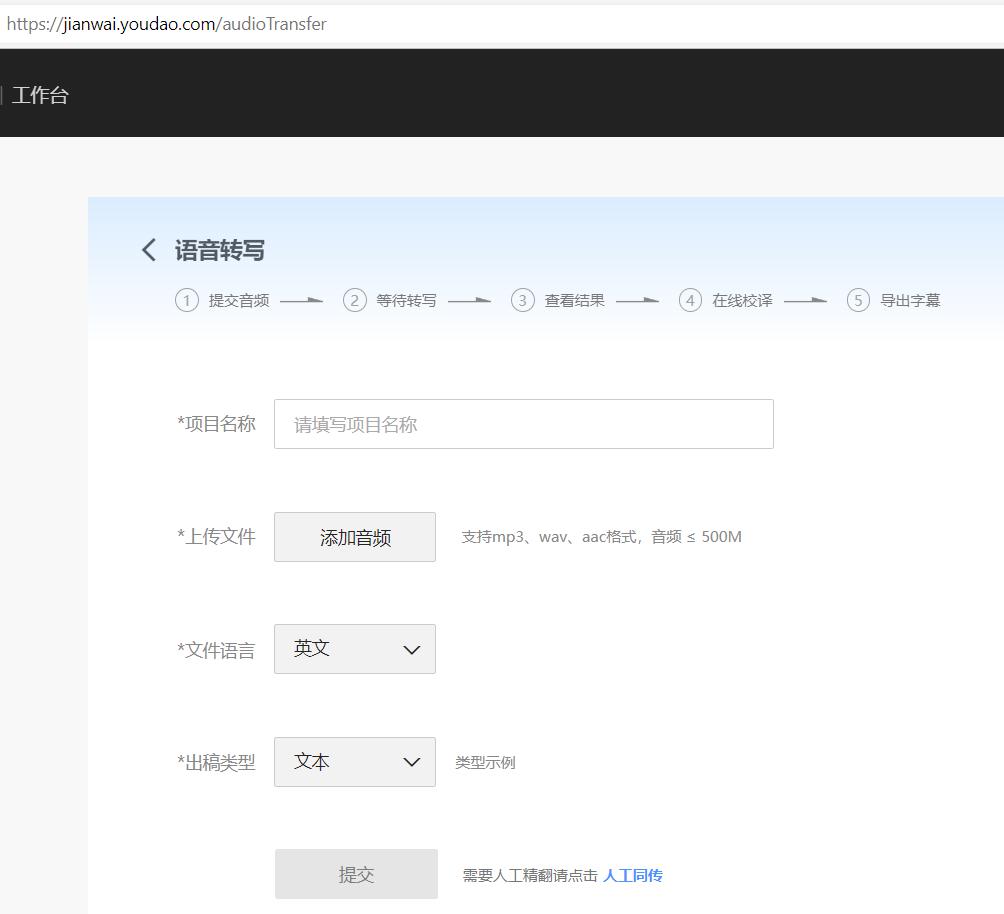Open the 出稿类型 output type selector

(x=355, y=762)
